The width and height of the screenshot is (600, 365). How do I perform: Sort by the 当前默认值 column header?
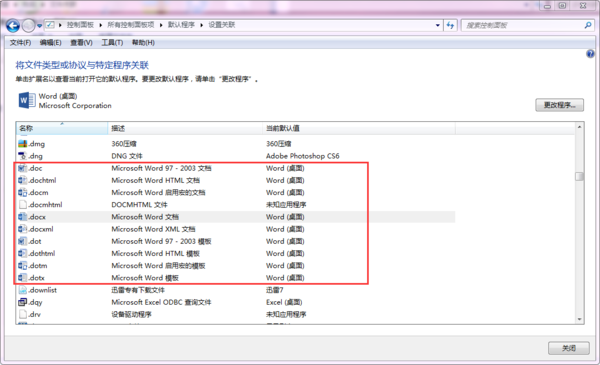point(359,128)
